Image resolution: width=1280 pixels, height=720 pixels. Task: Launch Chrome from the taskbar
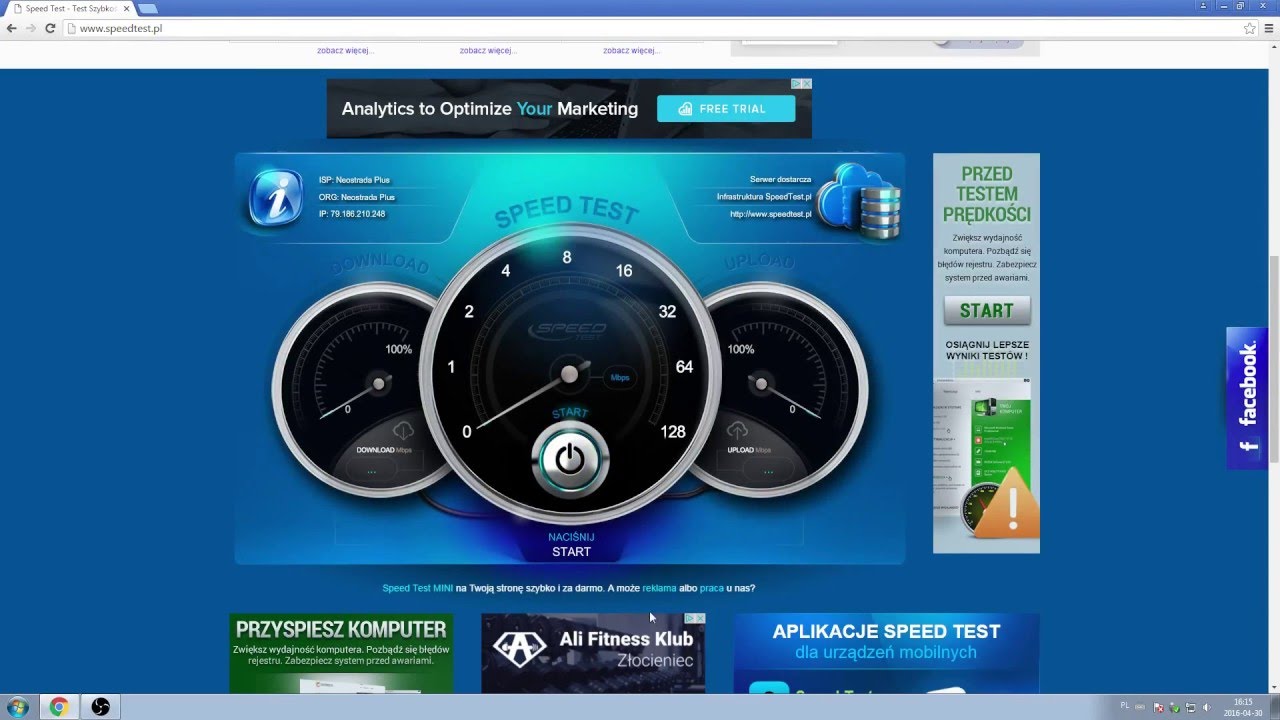59,707
